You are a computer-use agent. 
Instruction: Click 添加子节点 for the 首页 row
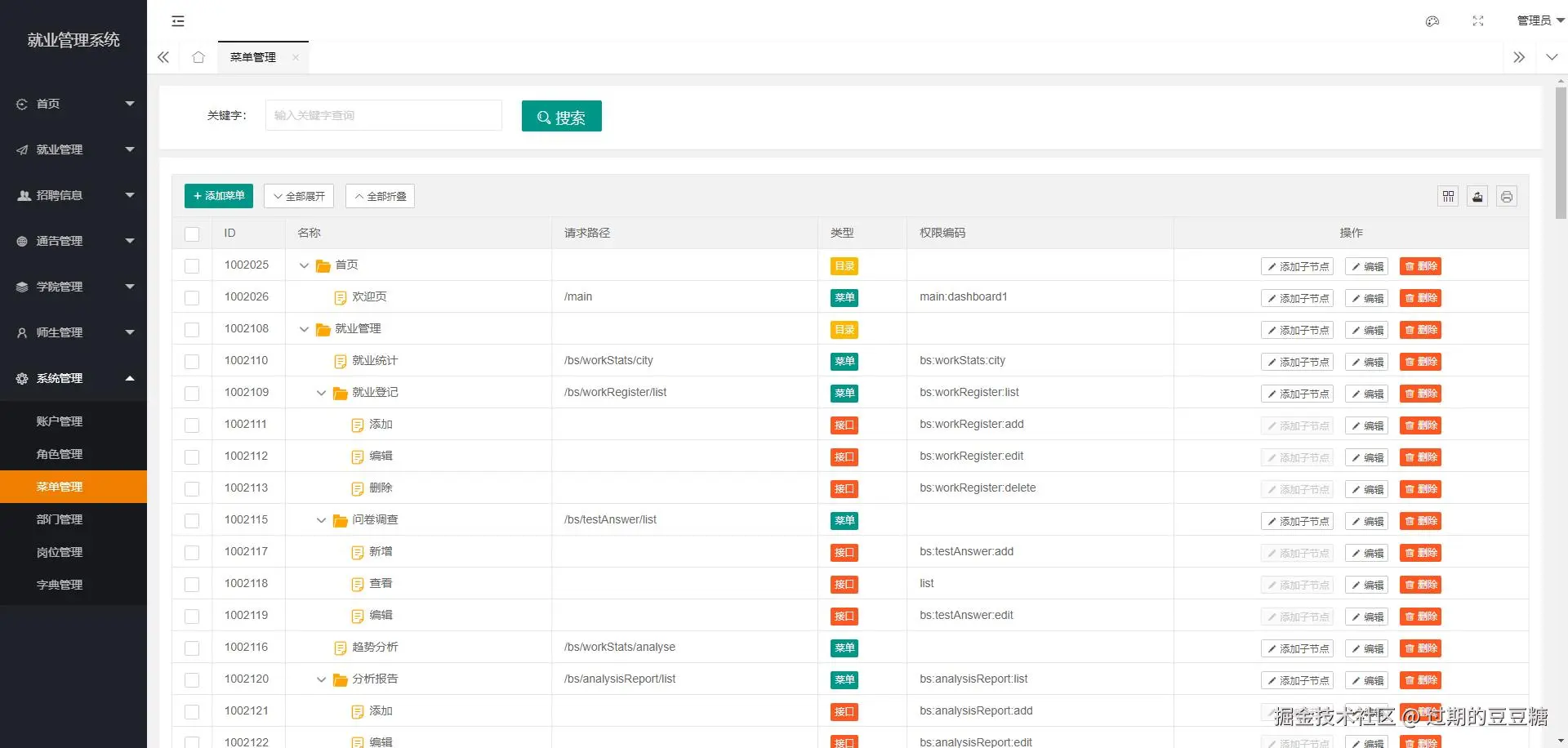(x=1297, y=266)
